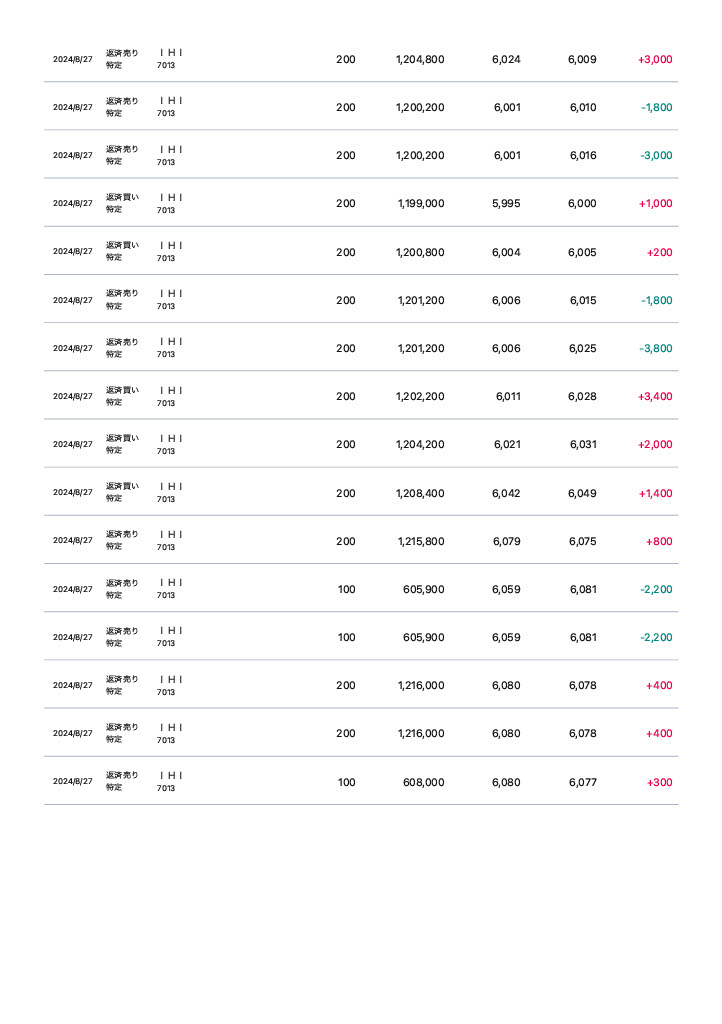Select the 1,199,000 amount
The height and width of the screenshot is (1024, 722).
(x=421, y=203)
